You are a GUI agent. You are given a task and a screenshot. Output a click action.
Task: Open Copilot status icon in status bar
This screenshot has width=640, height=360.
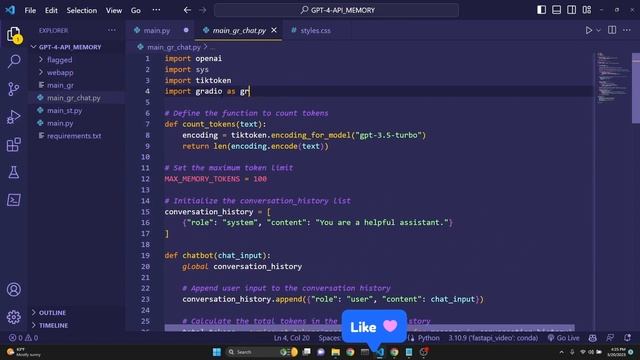(593, 338)
